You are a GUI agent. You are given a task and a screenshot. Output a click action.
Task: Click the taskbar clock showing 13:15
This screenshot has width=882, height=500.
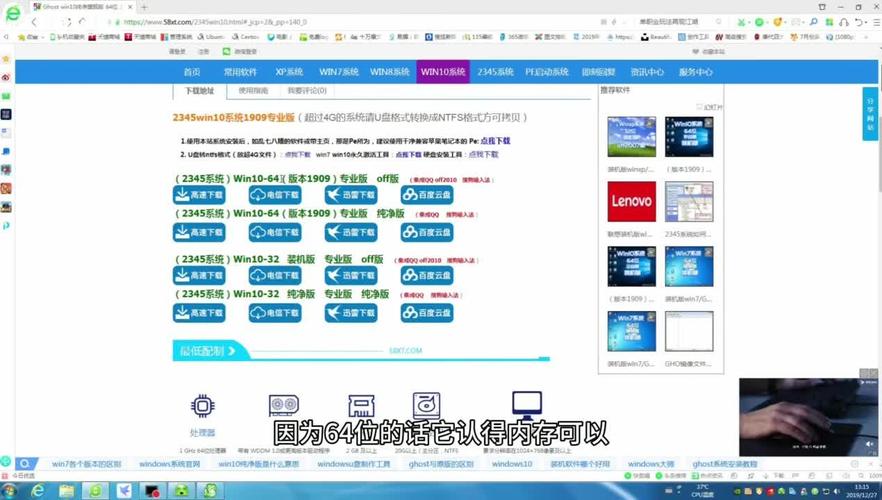point(862,491)
